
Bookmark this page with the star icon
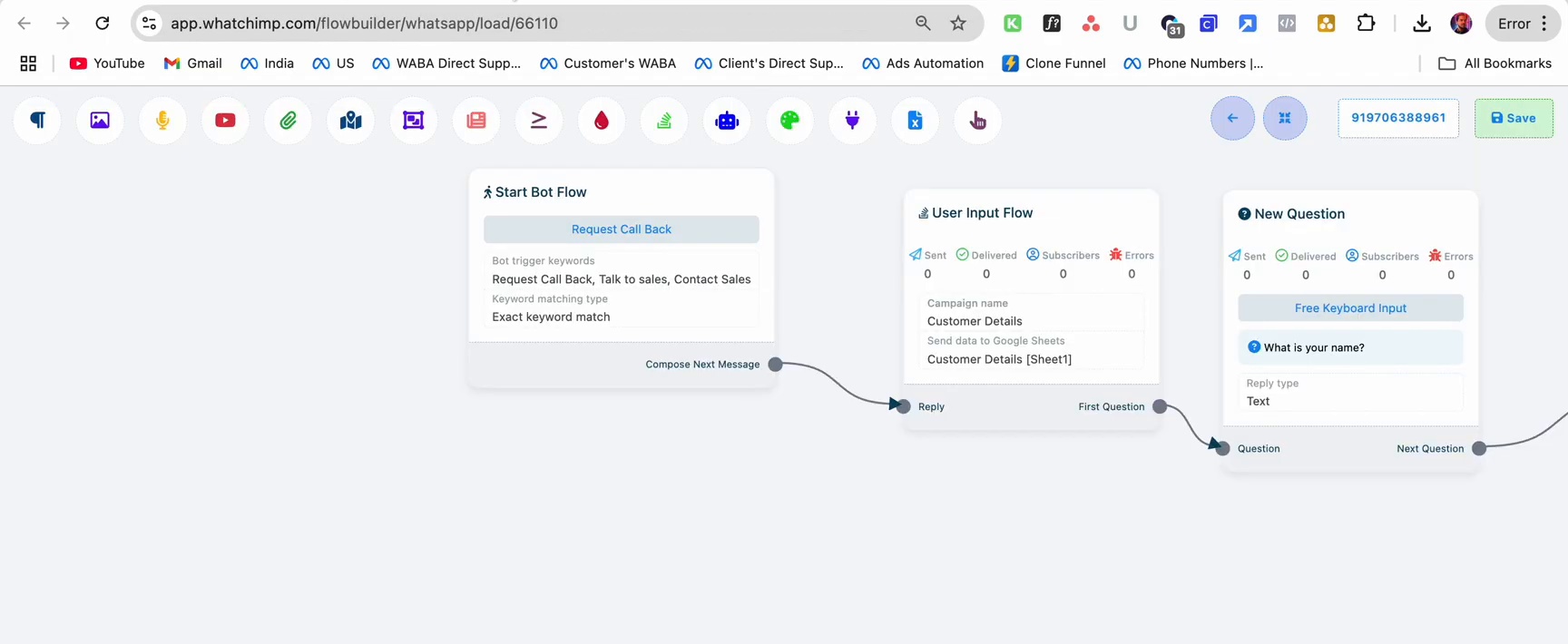pos(958,24)
